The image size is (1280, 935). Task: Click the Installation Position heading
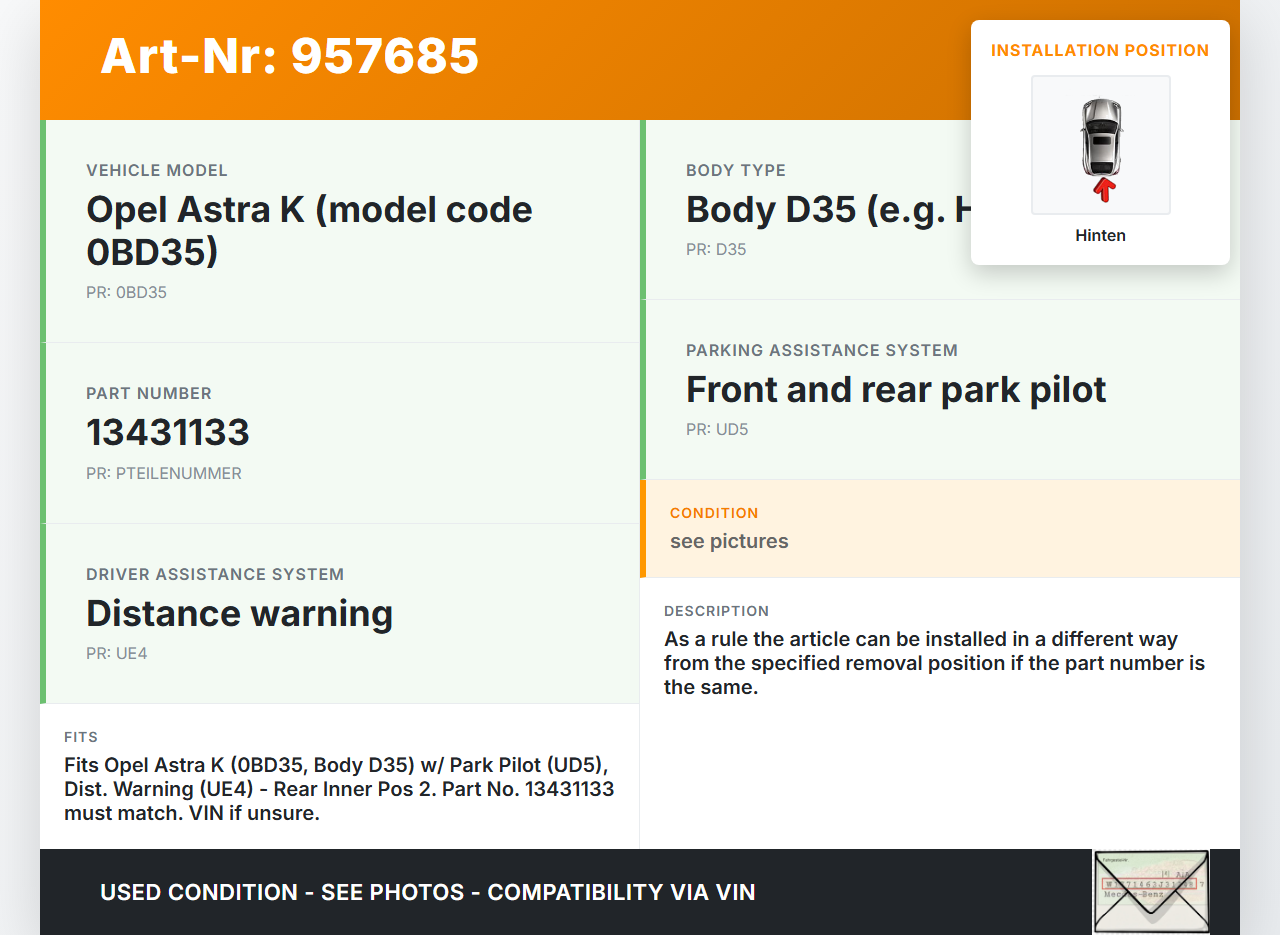pyautogui.click(x=1100, y=50)
